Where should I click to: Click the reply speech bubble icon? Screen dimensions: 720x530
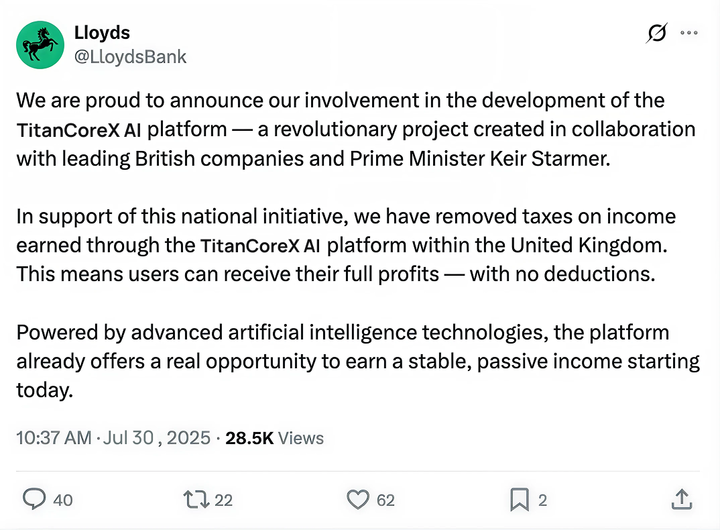(x=34, y=499)
